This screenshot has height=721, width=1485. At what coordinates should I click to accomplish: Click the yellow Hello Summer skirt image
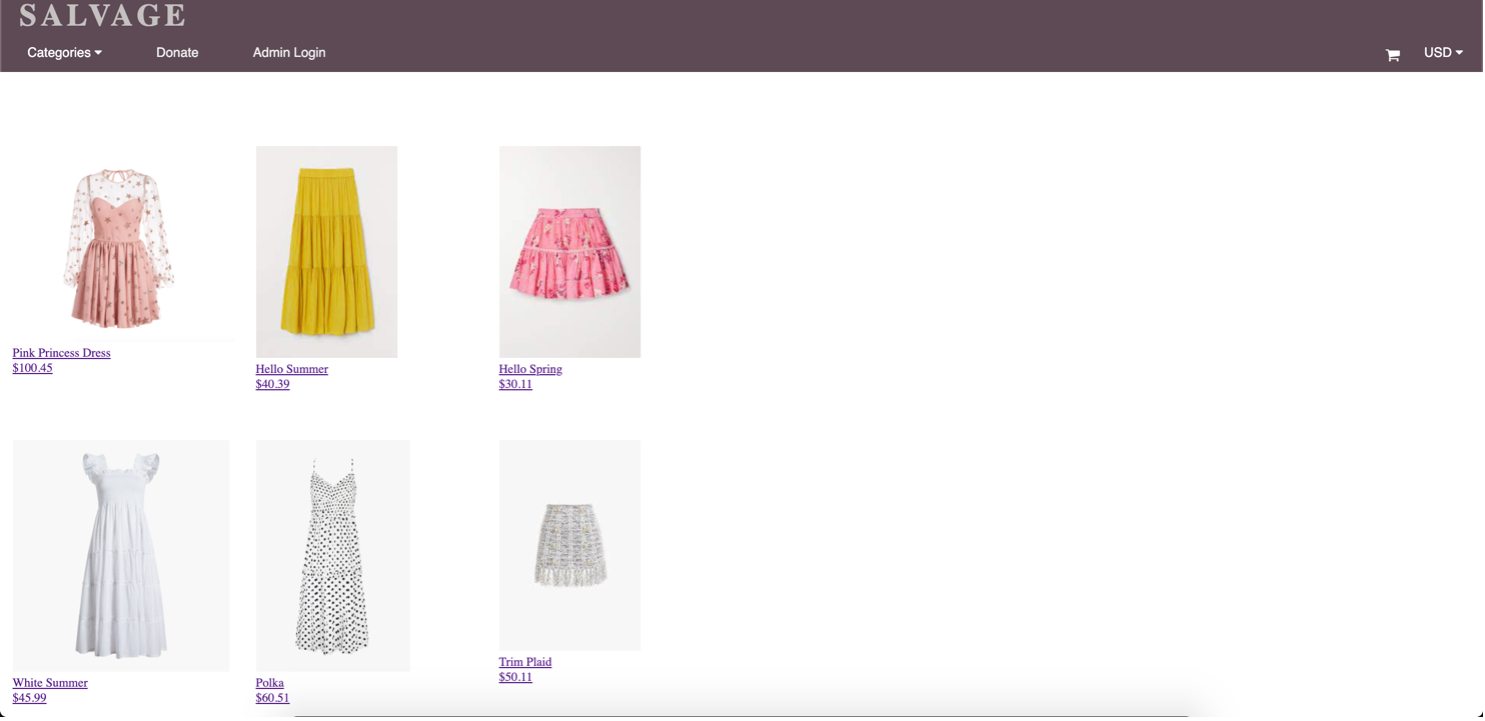pos(326,251)
